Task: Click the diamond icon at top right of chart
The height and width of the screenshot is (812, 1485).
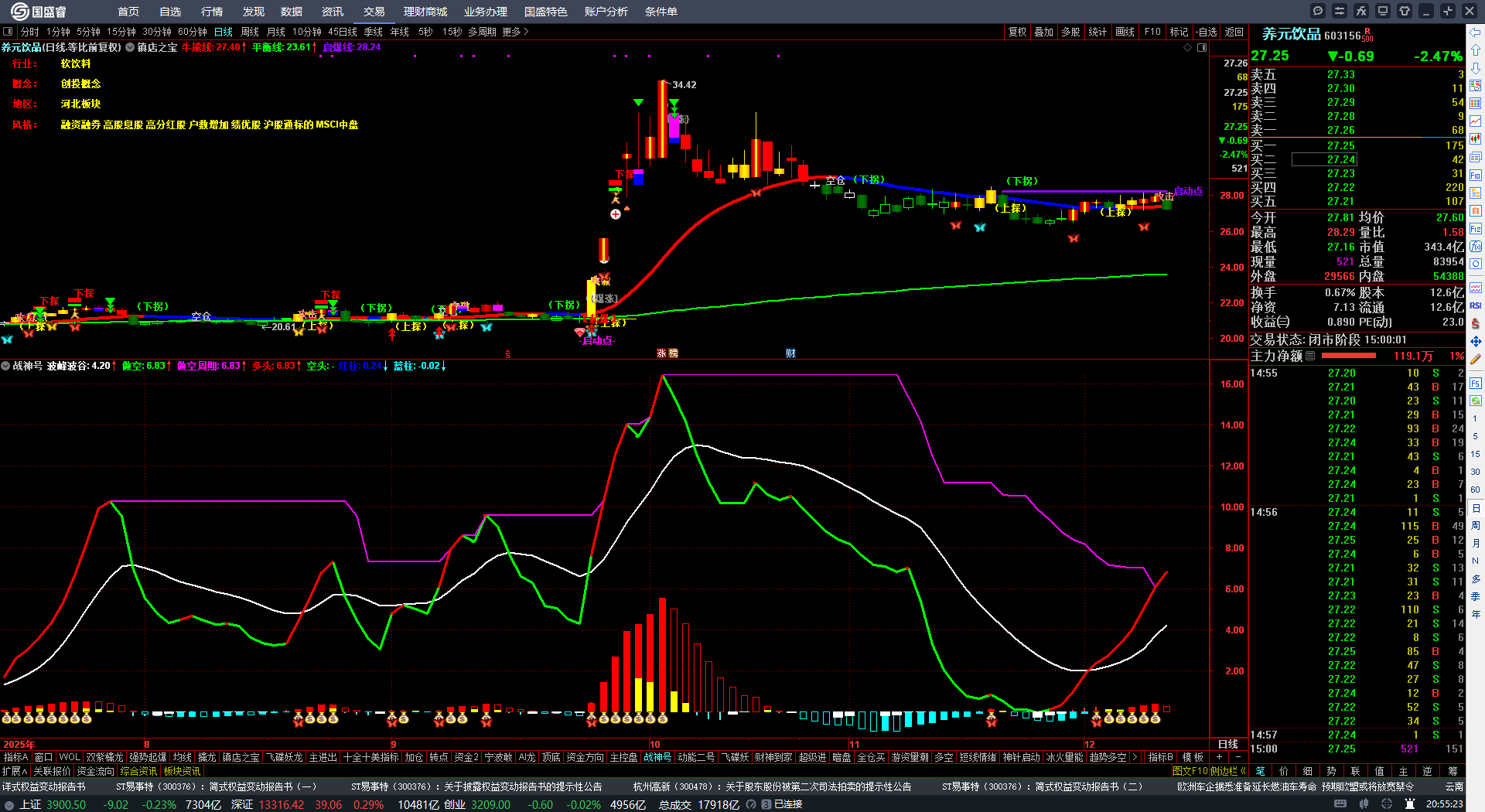Action: (1188, 48)
